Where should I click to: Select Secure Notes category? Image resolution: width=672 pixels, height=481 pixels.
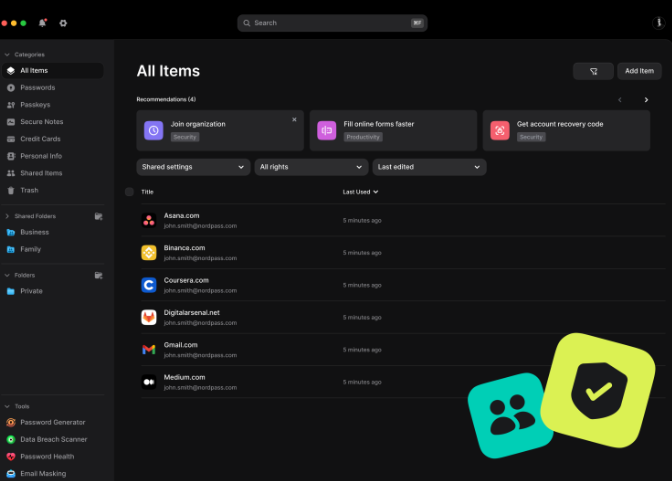(x=41, y=122)
